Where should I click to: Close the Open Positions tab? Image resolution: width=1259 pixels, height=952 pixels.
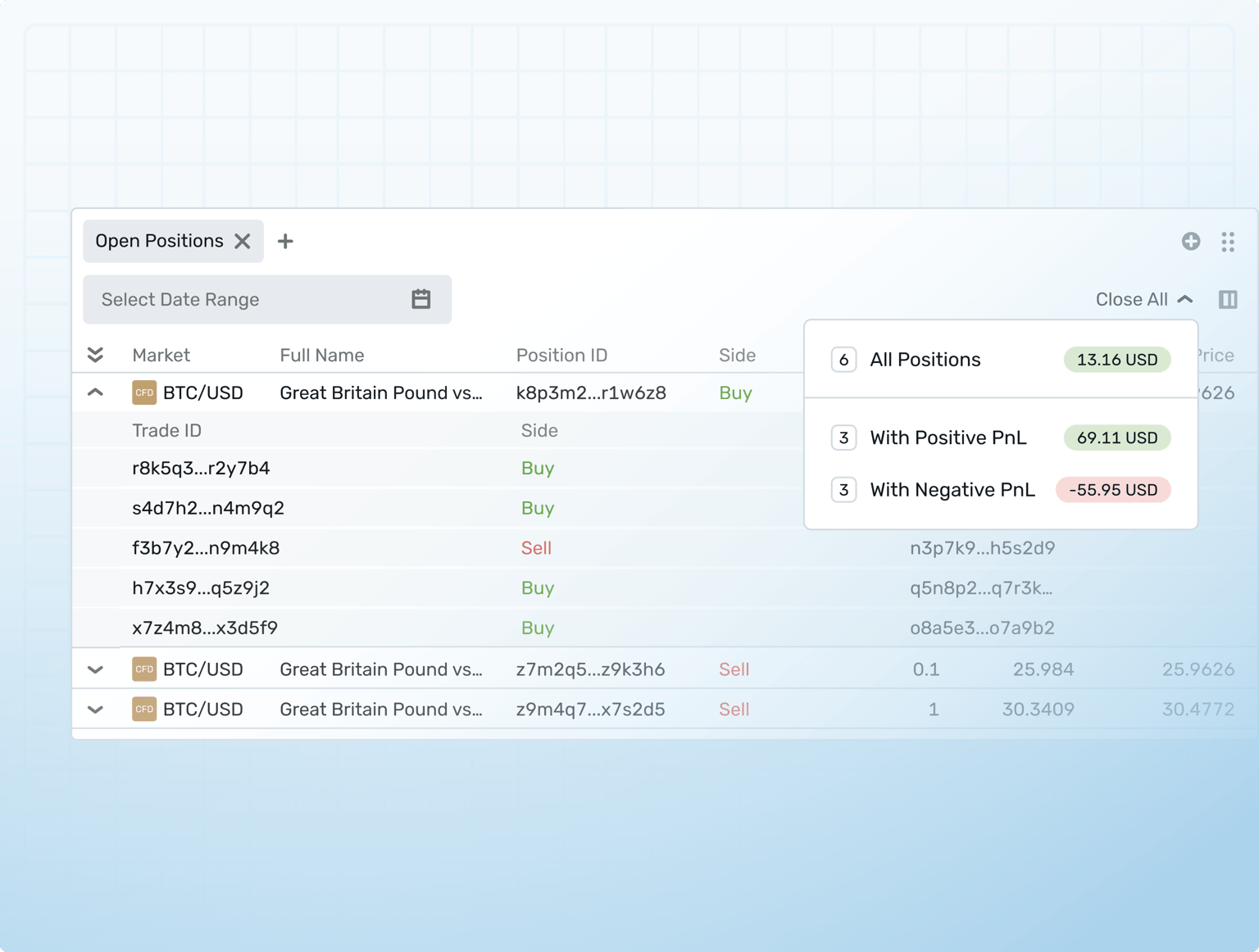(243, 241)
